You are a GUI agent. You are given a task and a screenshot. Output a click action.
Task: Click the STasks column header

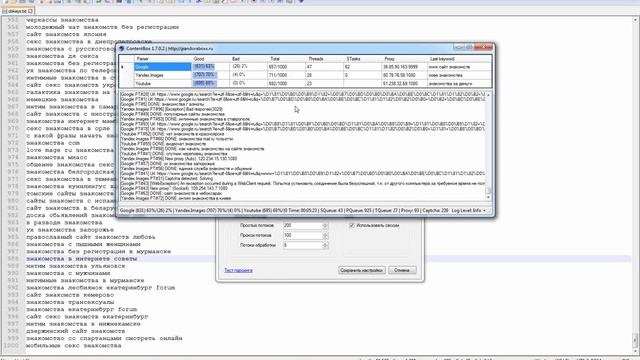[362, 59]
